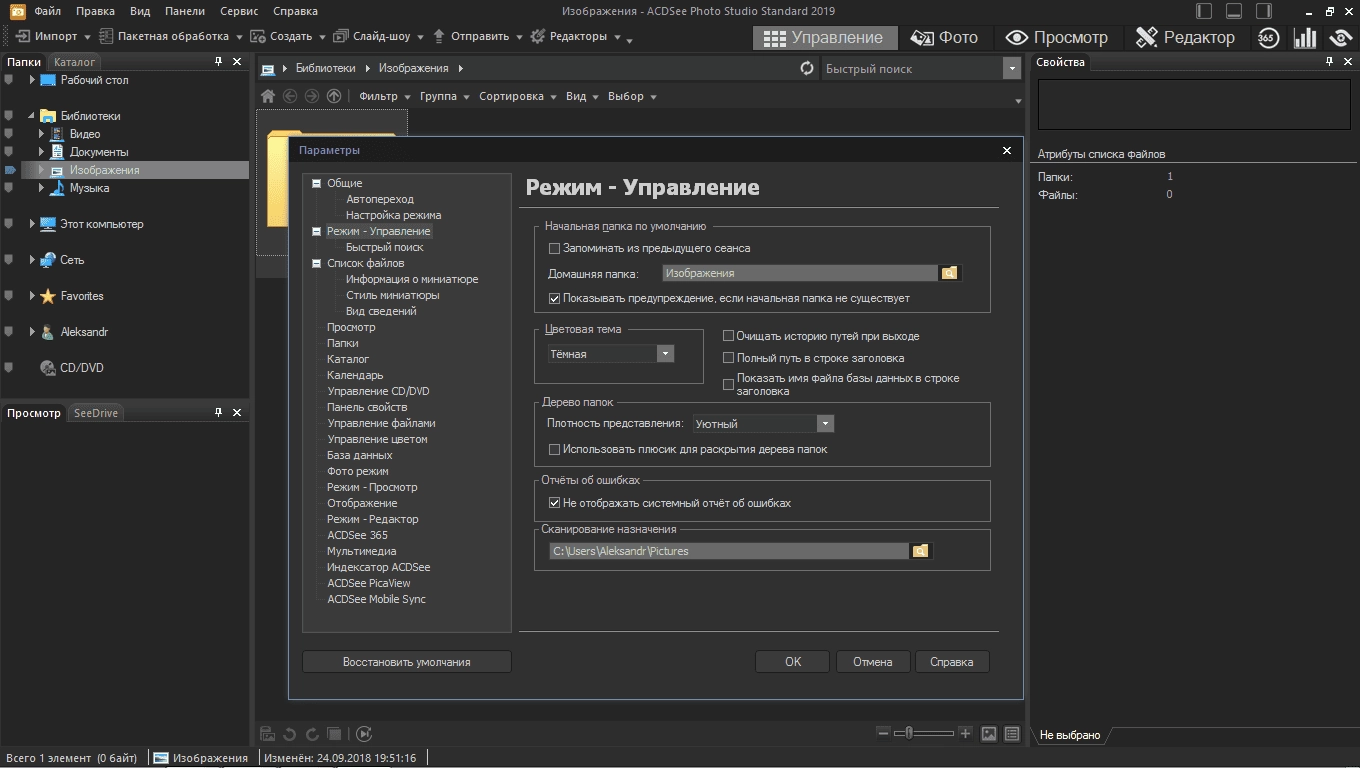Close the Parameters dialog with X

(x=1007, y=150)
